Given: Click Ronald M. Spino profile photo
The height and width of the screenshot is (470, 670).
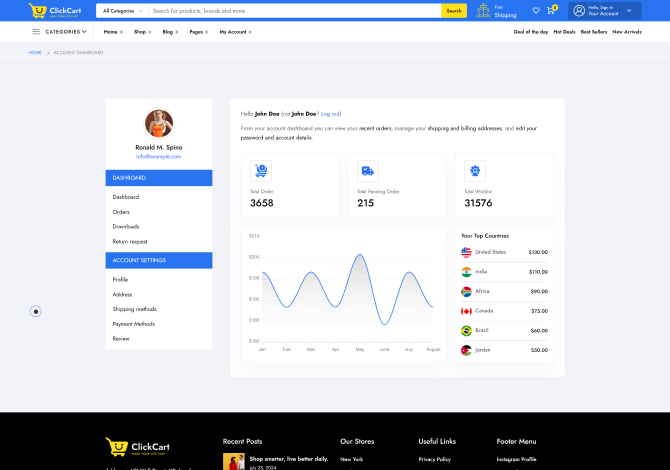Looking at the screenshot, I should tap(158, 123).
